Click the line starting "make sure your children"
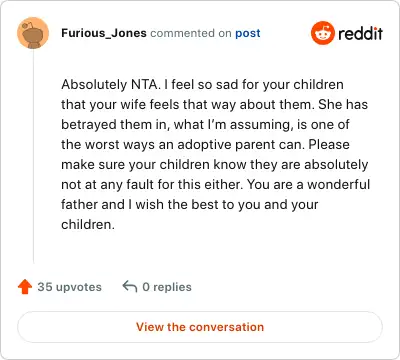 [x=215, y=164]
